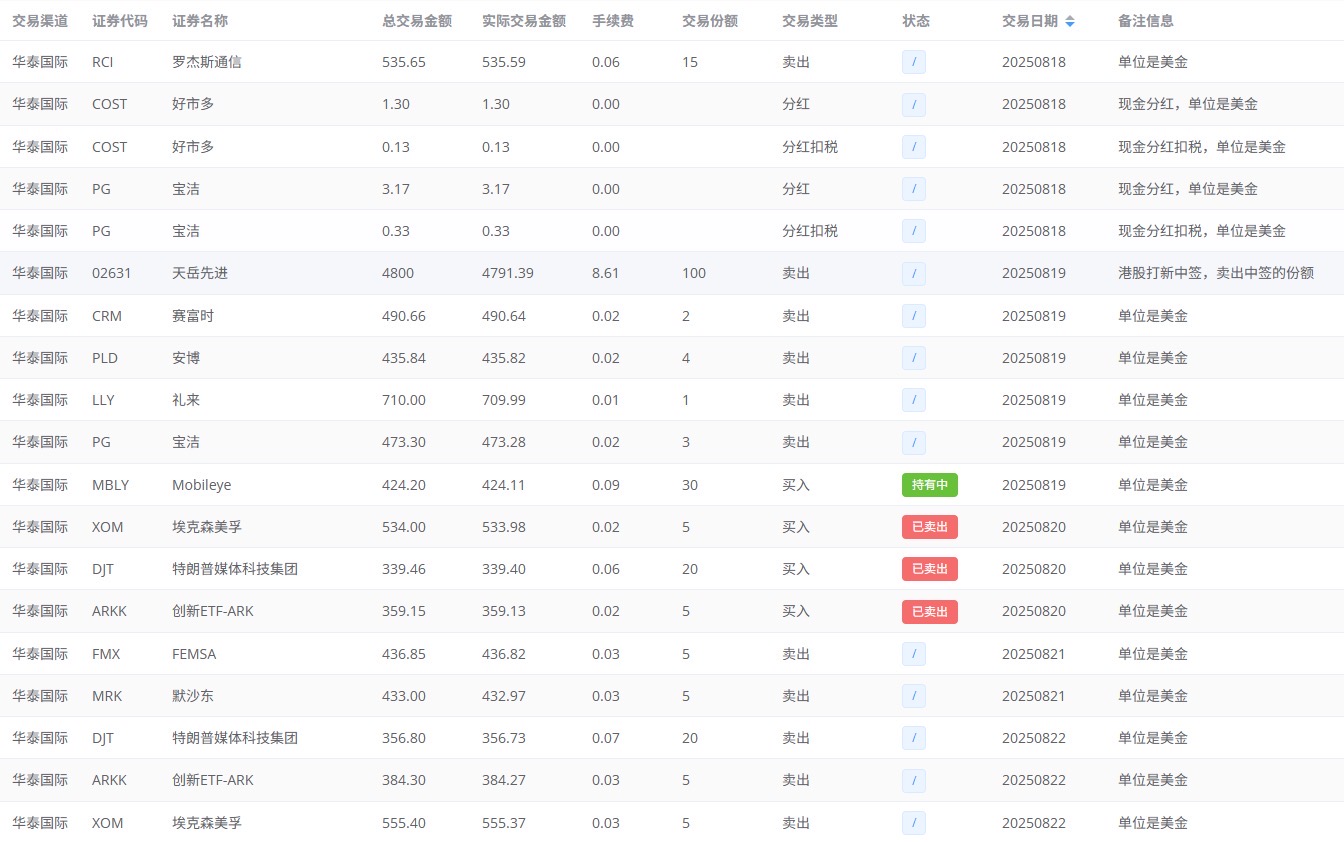This screenshot has height=842, width=1344.
Task: Click the 432.97 actual amount cell
Action: point(504,696)
